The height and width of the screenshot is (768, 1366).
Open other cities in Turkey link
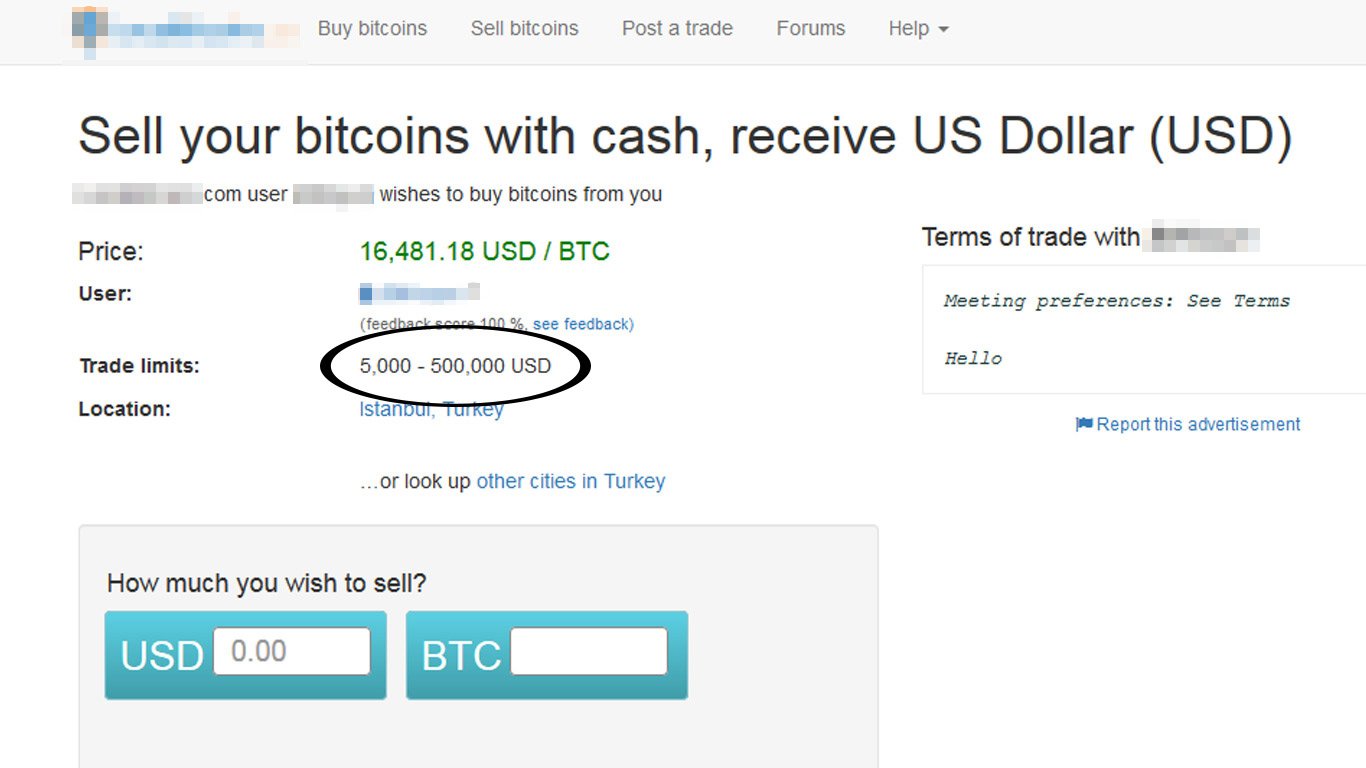pos(571,481)
